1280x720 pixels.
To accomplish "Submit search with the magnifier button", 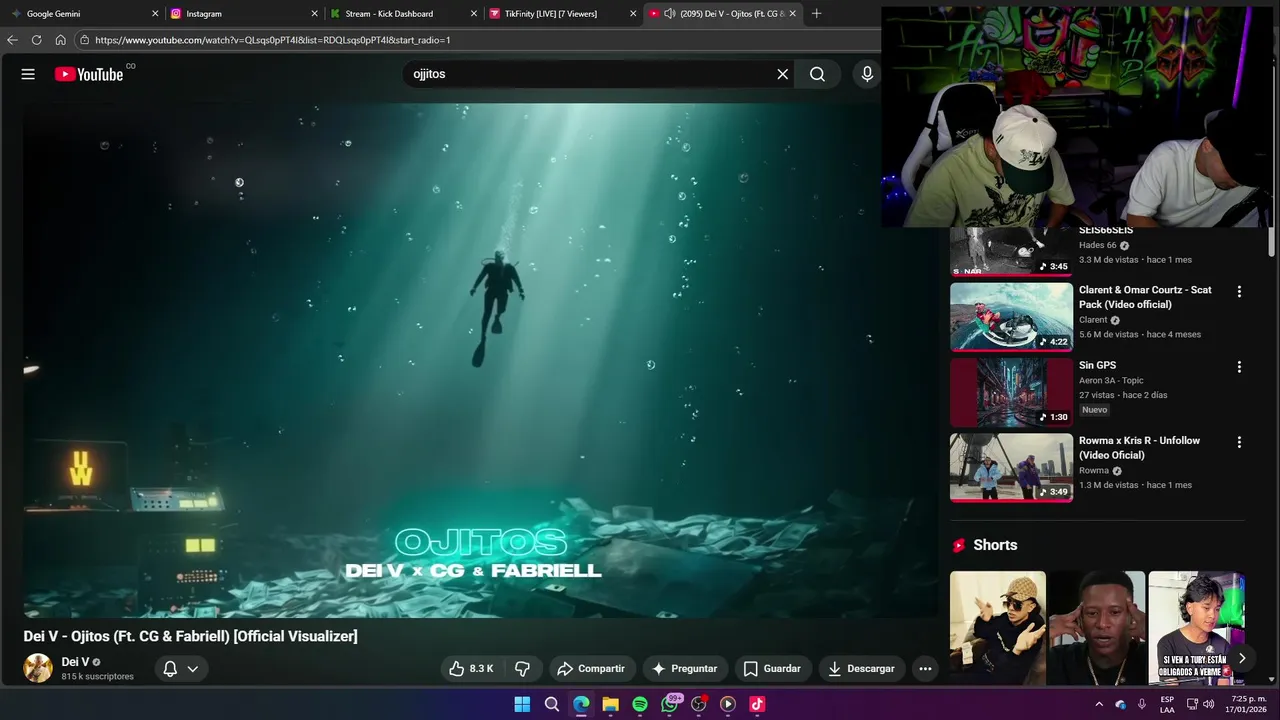I will (817, 74).
